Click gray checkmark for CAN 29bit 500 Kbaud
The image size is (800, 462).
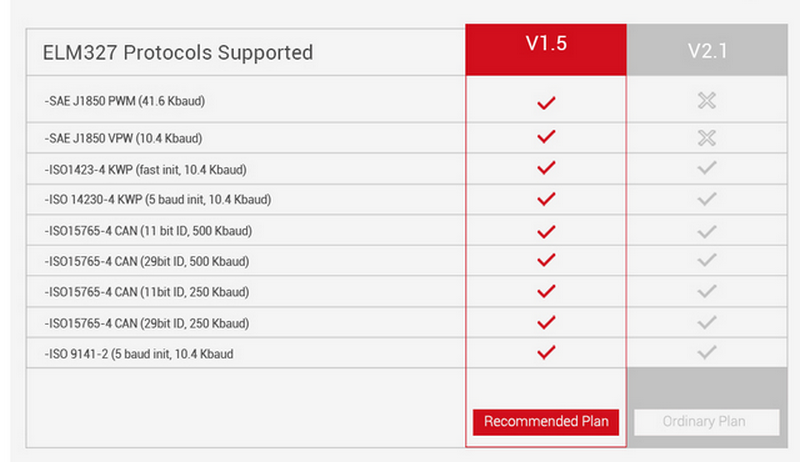click(707, 261)
